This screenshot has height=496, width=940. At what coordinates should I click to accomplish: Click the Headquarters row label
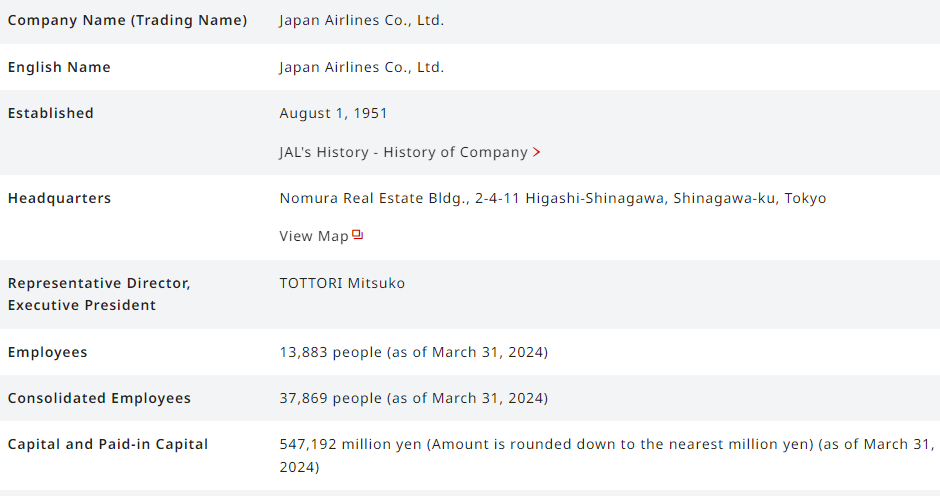[60, 199]
